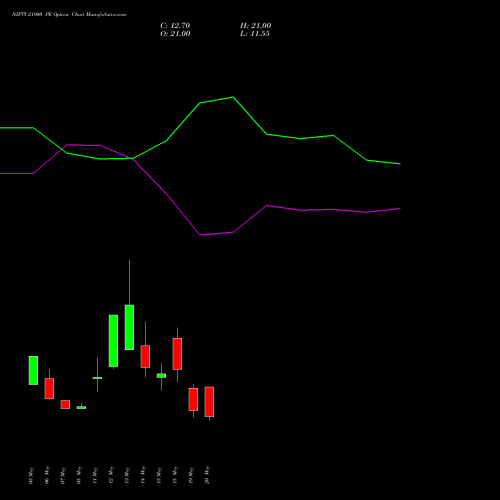Click the doji candle for 11 May
Viewport: 500px width, 500px height.
click(x=97, y=378)
